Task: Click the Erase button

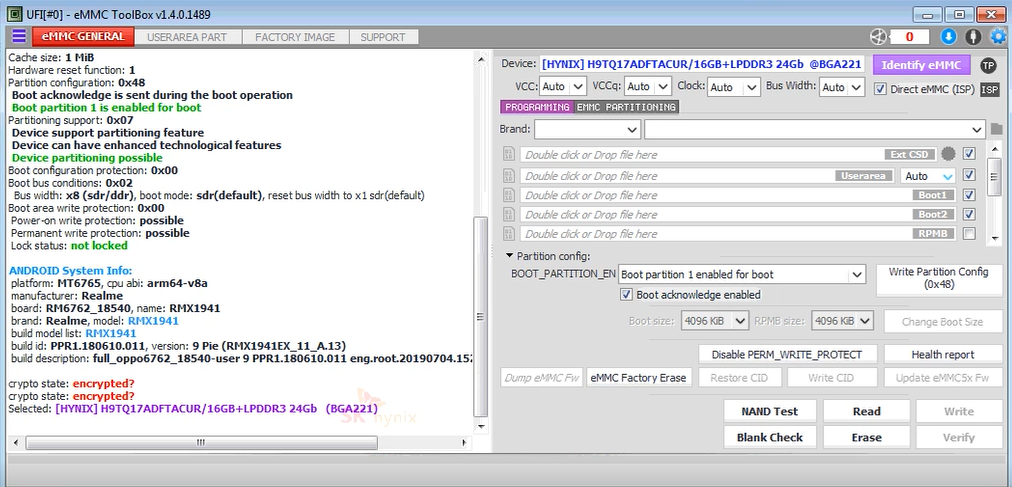Action: (x=866, y=437)
